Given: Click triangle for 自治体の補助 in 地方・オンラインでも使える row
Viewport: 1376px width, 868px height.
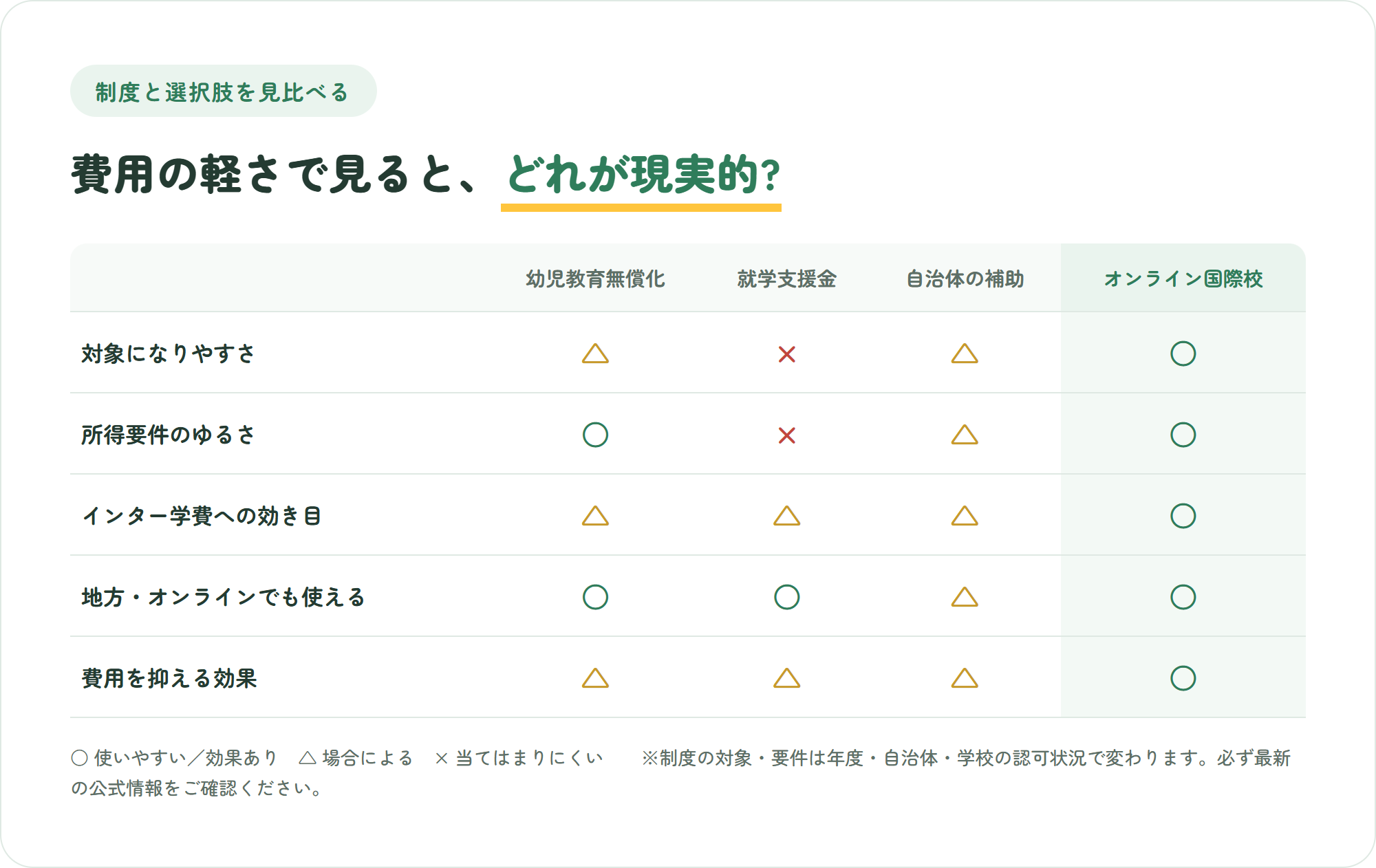Looking at the screenshot, I should click(965, 597).
